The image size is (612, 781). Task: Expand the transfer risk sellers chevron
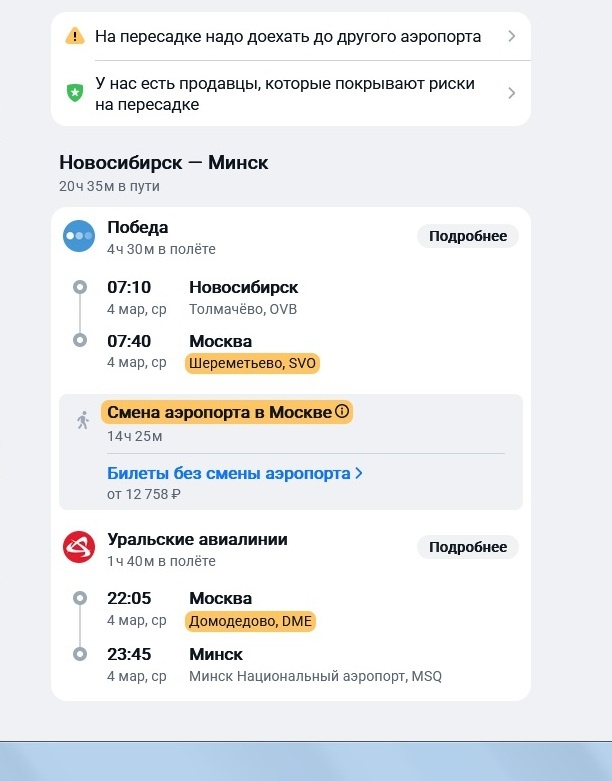(x=511, y=93)
